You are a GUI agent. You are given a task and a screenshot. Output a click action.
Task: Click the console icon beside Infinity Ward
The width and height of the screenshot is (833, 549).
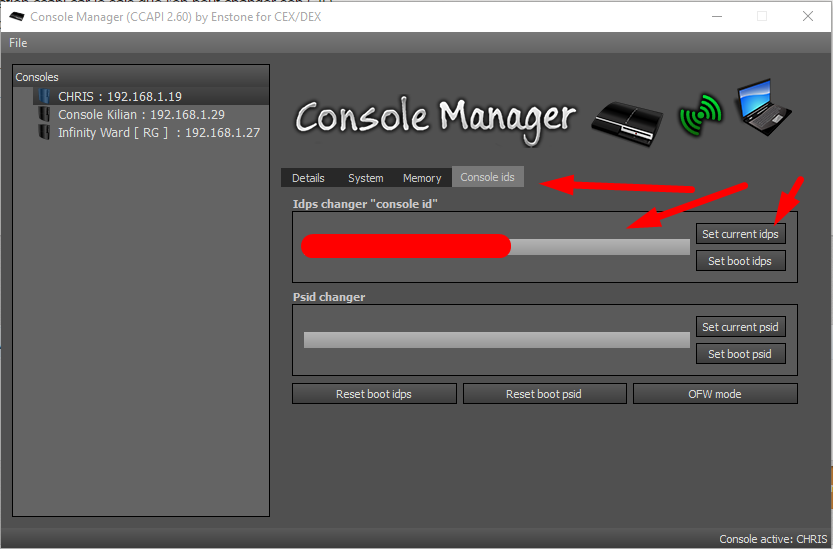[44, 132]
